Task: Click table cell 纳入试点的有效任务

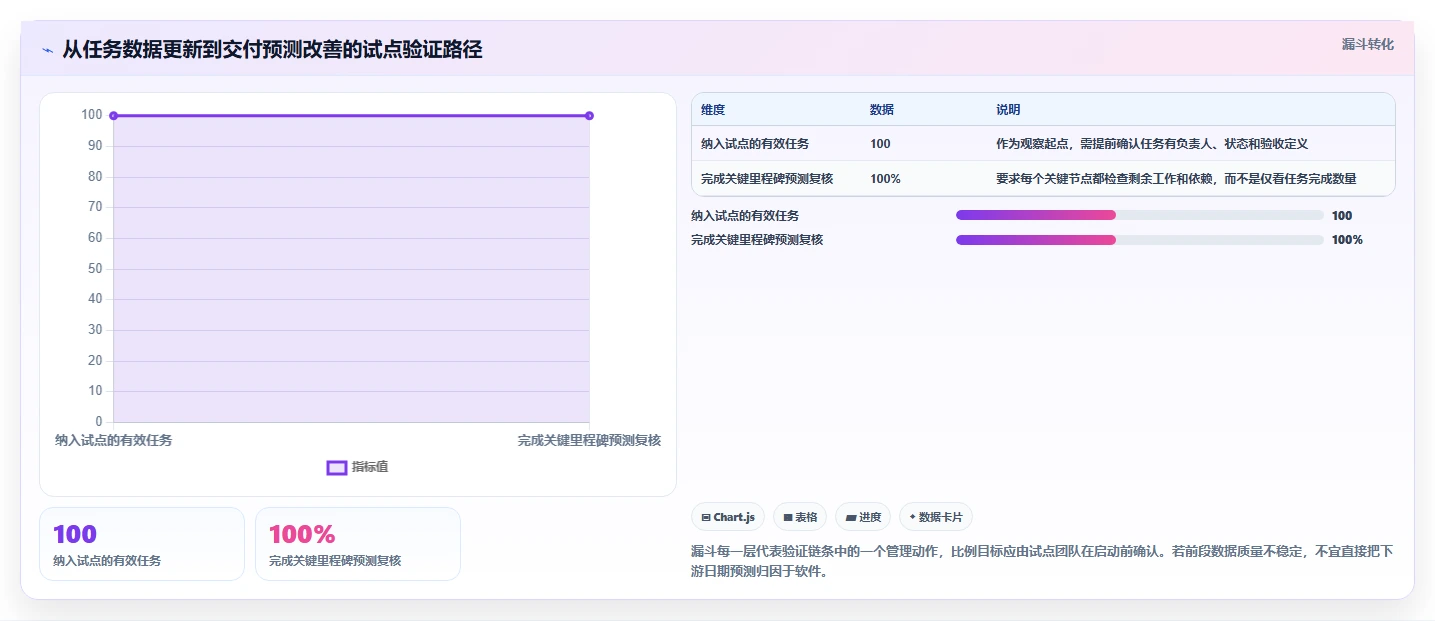Action: 755,144
